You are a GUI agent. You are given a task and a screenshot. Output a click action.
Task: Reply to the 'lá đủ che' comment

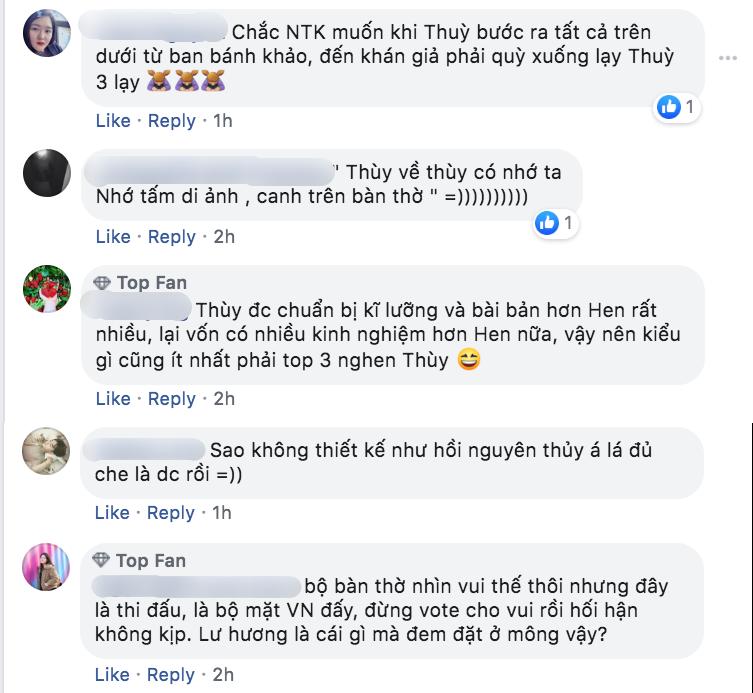pos(170,513)
